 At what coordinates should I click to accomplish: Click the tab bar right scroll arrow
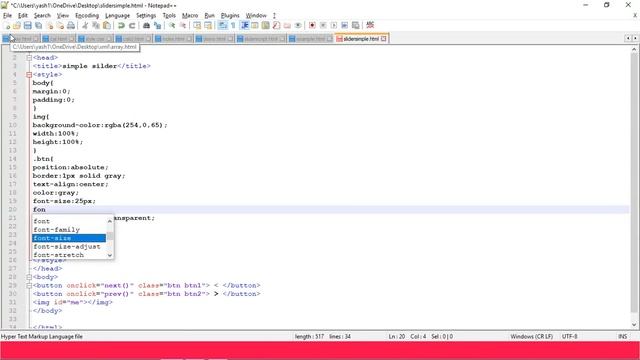coord(635,38)
